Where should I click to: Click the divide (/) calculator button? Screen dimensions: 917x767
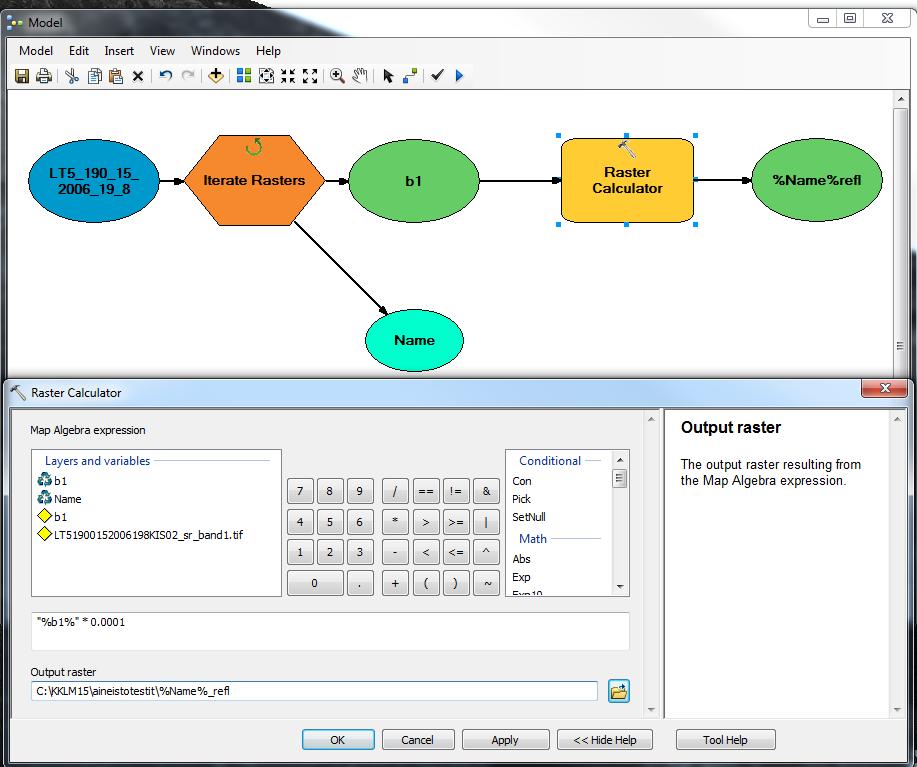click(x=395, y=491)
